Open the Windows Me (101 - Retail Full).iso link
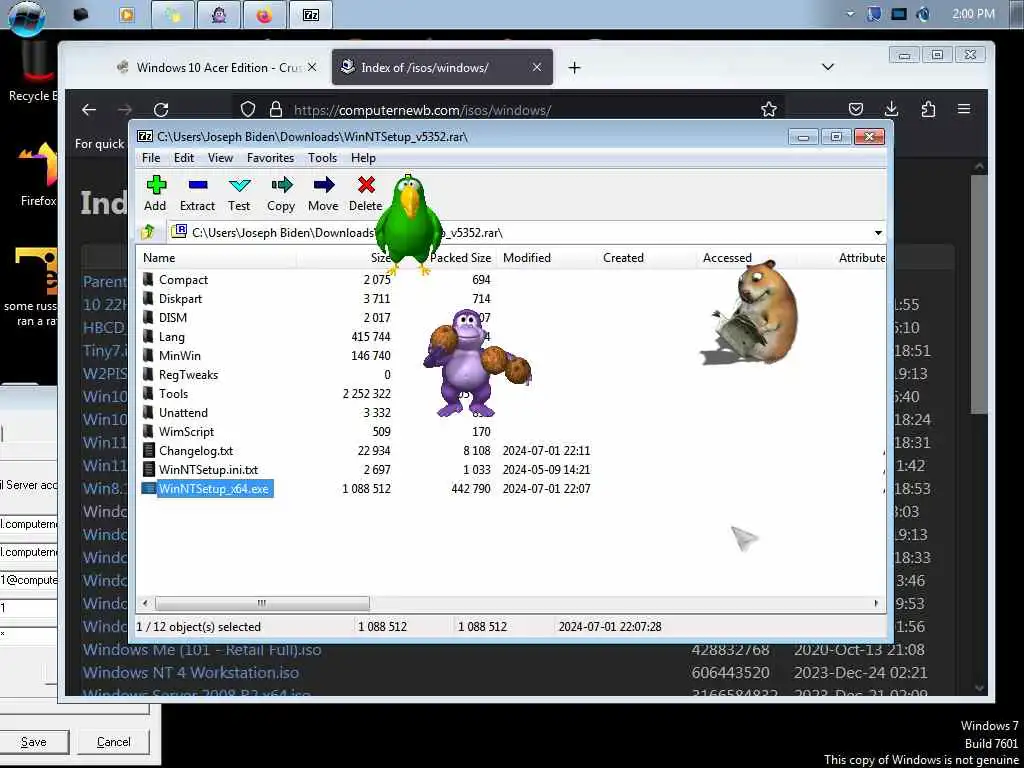This screenshot has height=768, width=1024. (202, 650)
